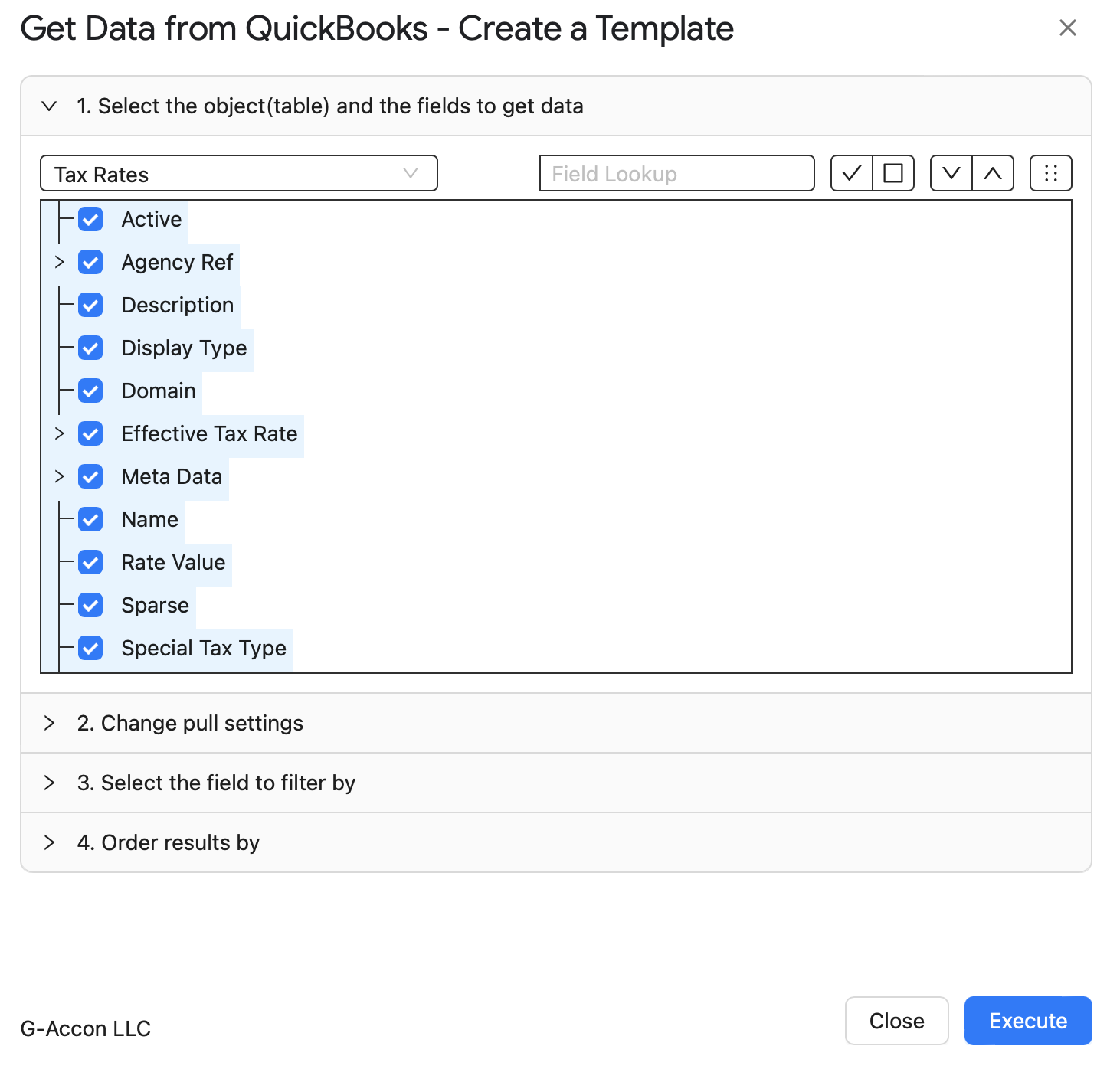Expand the Order results by section
1120x1069 pixels.
(x=556, y=843)
